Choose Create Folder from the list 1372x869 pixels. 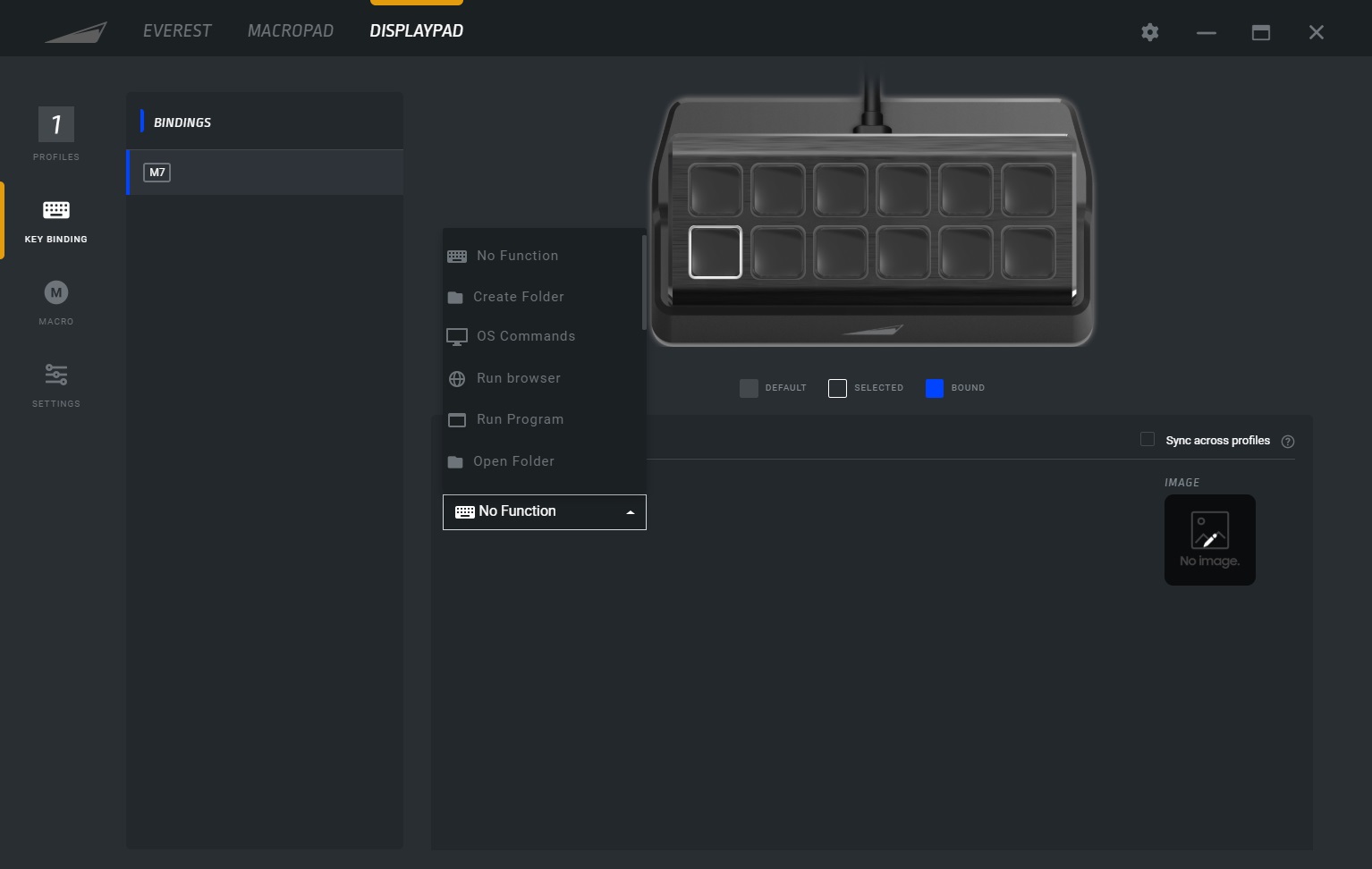[543, 297]
